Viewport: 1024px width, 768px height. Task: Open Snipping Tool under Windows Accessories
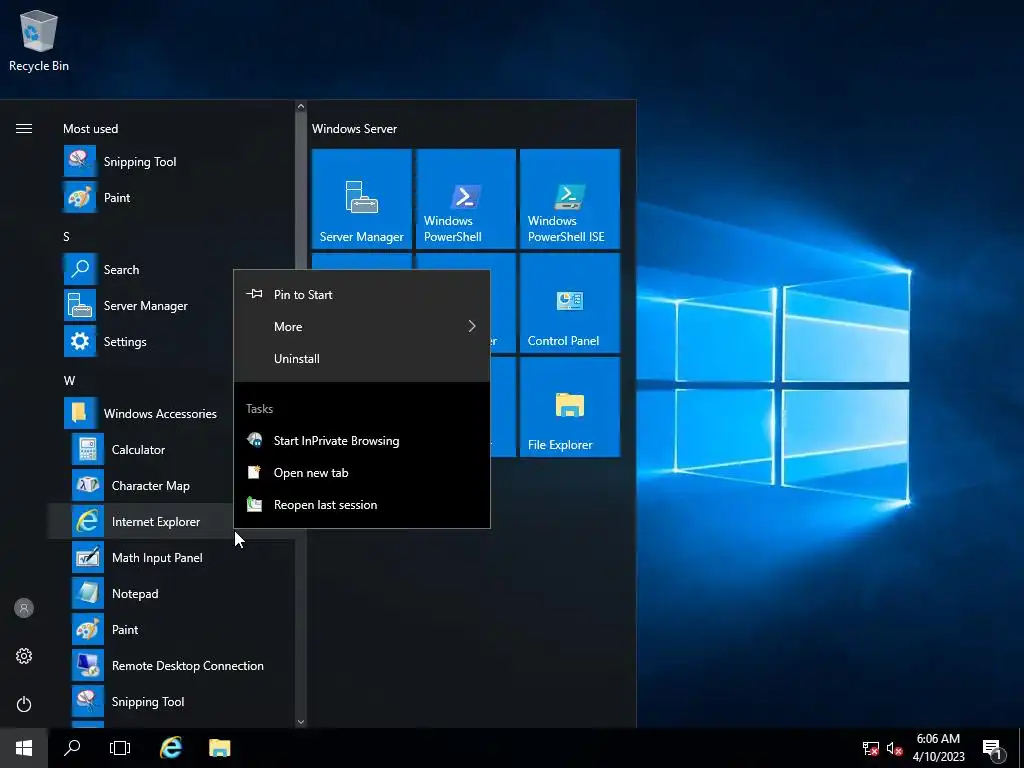tap(171, 701)
